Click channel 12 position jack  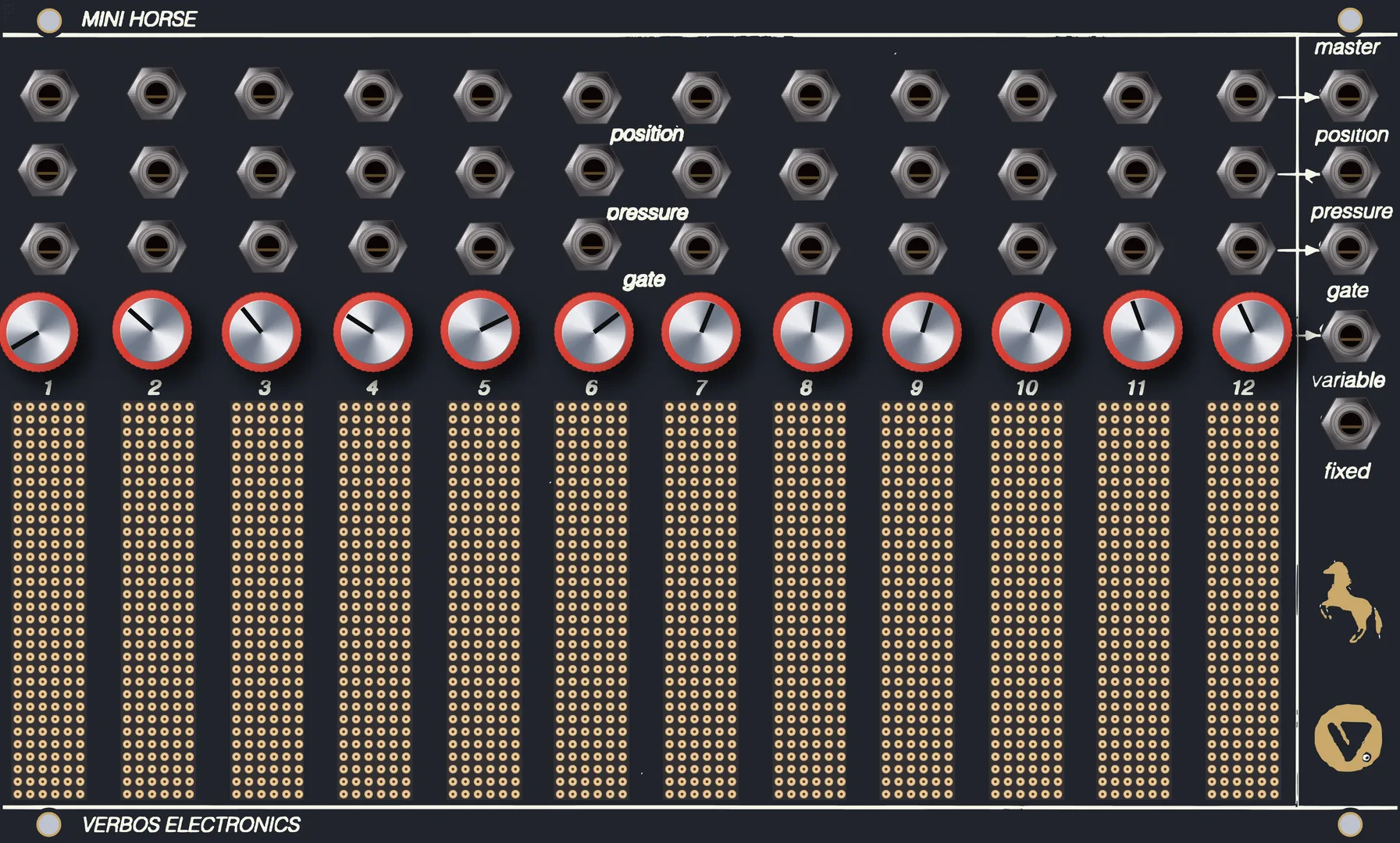1246,96
